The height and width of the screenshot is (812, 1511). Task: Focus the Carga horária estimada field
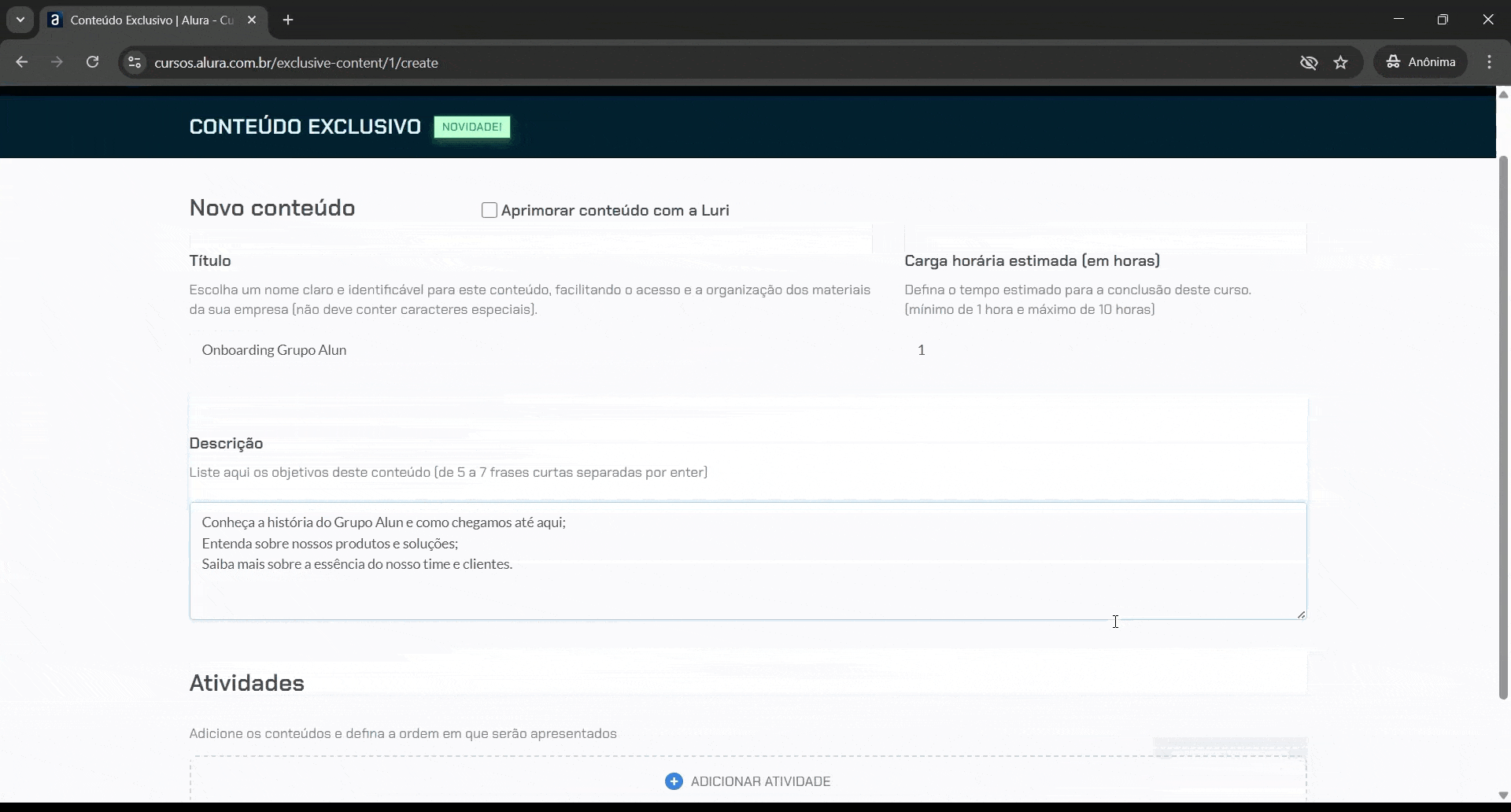click(x=1105, y=350)
